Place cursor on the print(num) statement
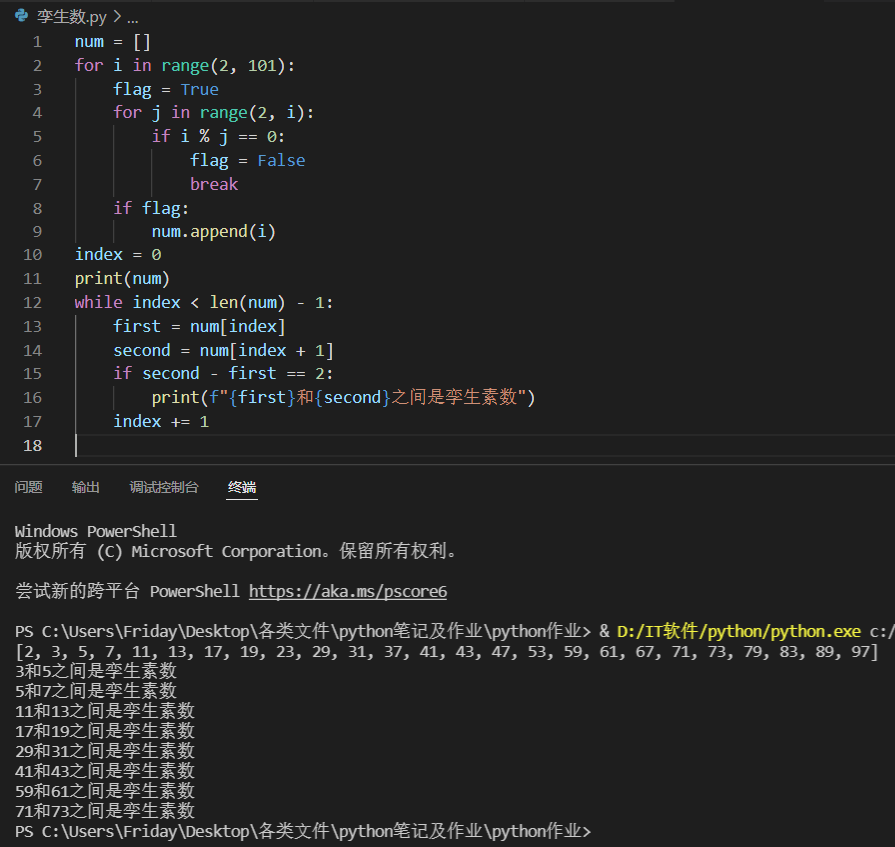 coord(121,278)
